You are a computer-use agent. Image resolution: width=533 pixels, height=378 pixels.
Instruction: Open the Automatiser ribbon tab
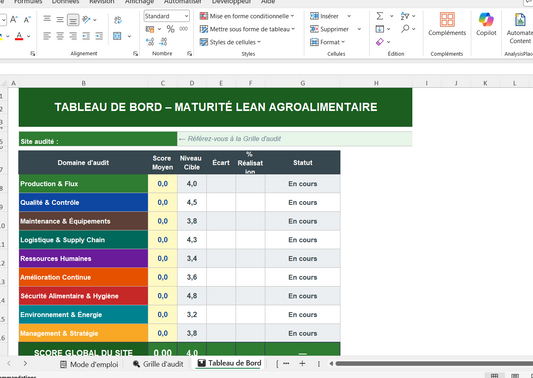tap(183, 2)
